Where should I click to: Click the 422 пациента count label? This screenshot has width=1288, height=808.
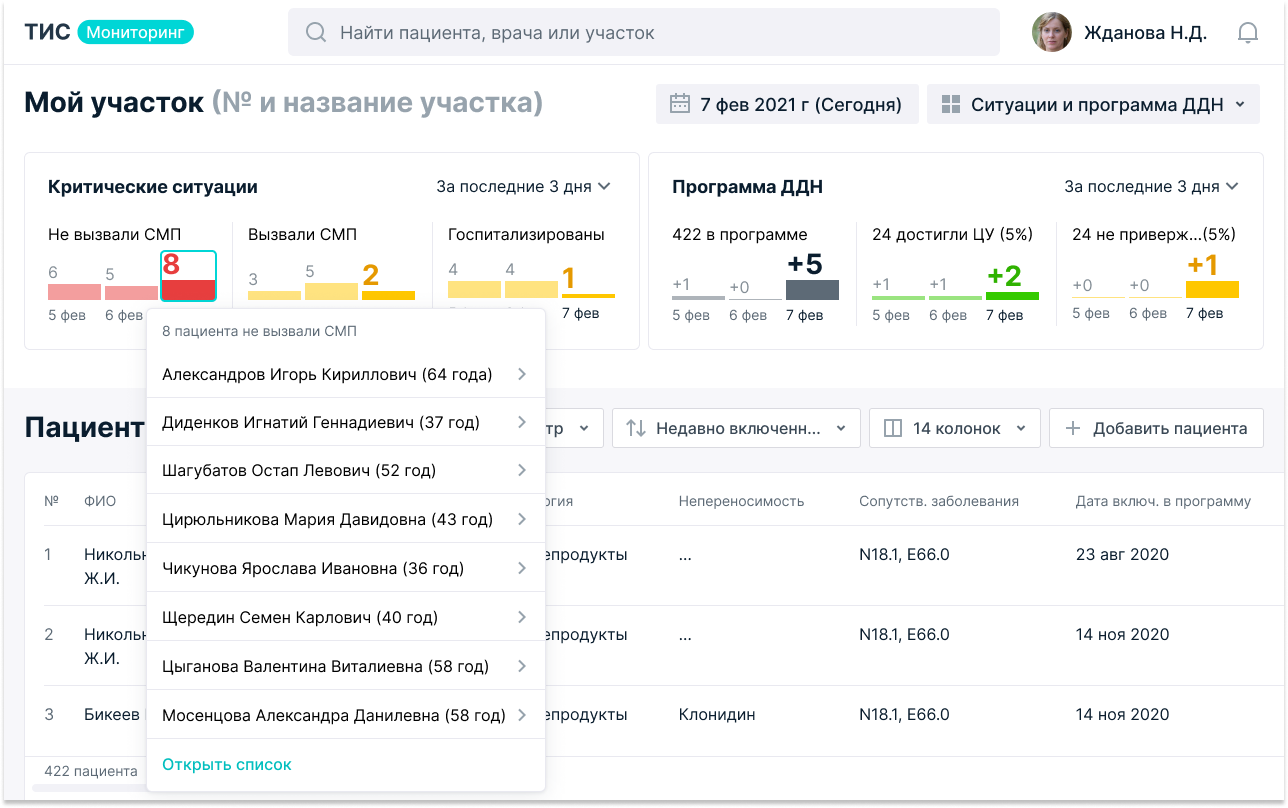click(91, 771)
